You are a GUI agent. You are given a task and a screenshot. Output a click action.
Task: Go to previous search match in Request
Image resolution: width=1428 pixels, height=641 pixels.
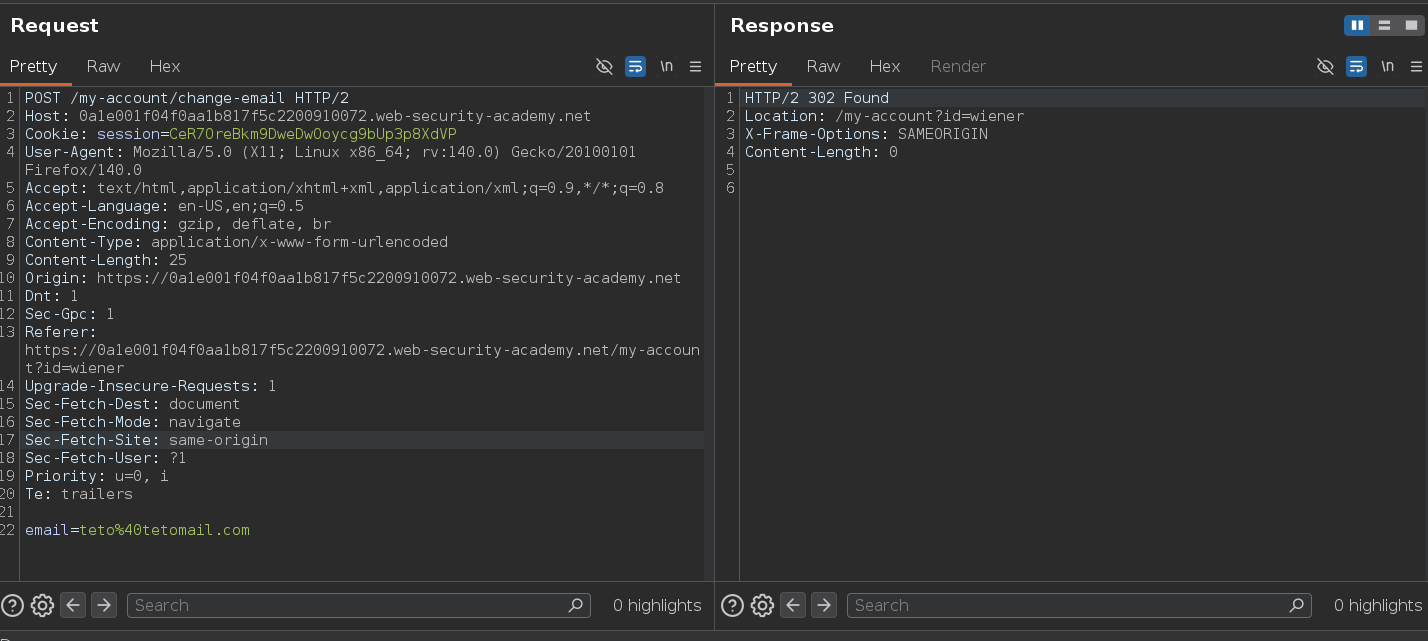[72, 605]
